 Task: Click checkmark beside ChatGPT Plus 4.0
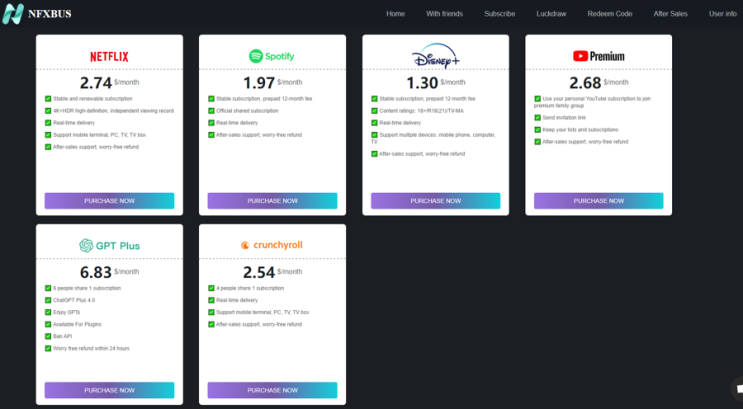point(48,300)
